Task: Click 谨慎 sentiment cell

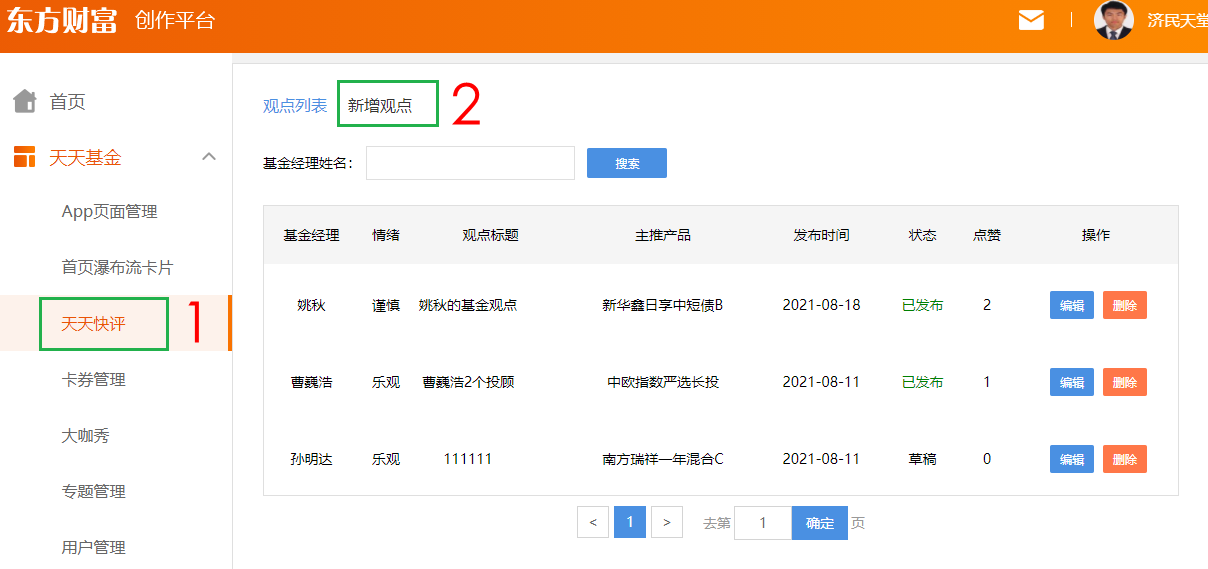Action: [386, 305]
